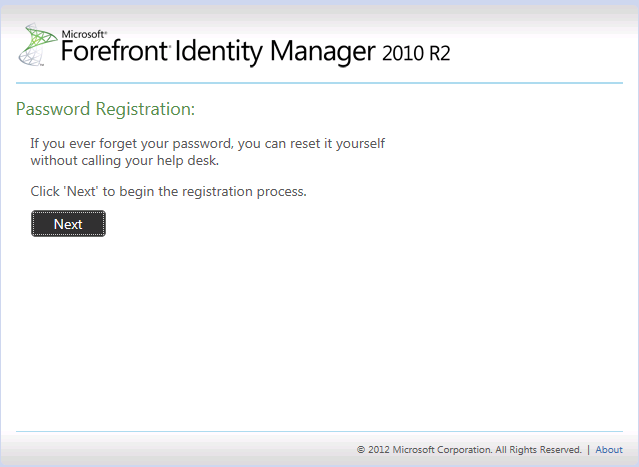The width and height of the screenshot is (639, 467).
Task: Click the 'If you ever forget your password' sentence
Action: pyautogui.click(x=207, y=152)
